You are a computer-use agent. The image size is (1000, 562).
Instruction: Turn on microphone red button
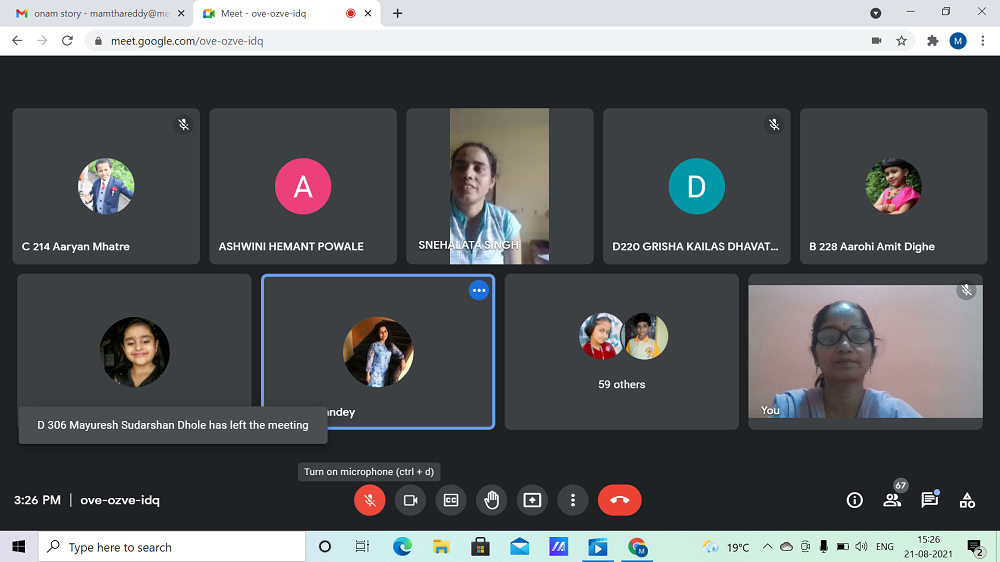pos(370,500)
